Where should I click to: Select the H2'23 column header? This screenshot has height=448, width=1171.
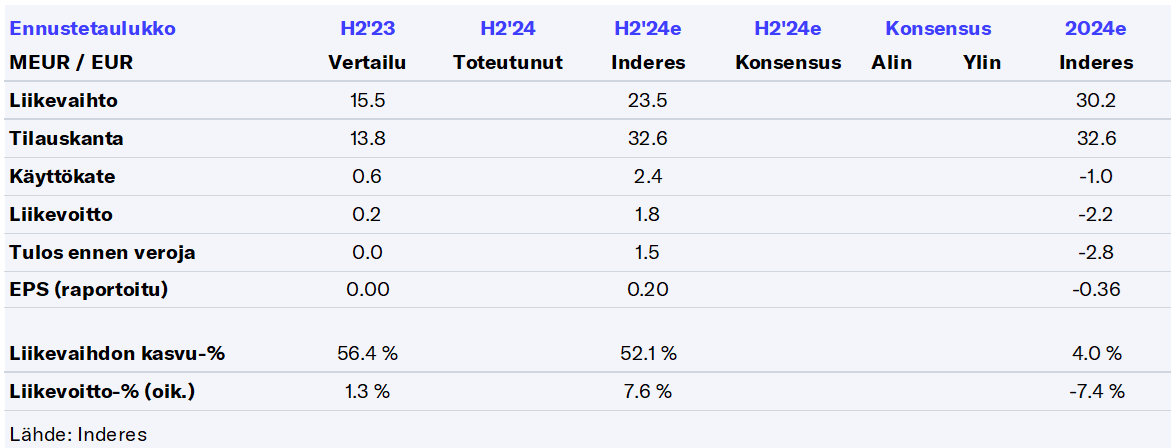tap(367, 28)
